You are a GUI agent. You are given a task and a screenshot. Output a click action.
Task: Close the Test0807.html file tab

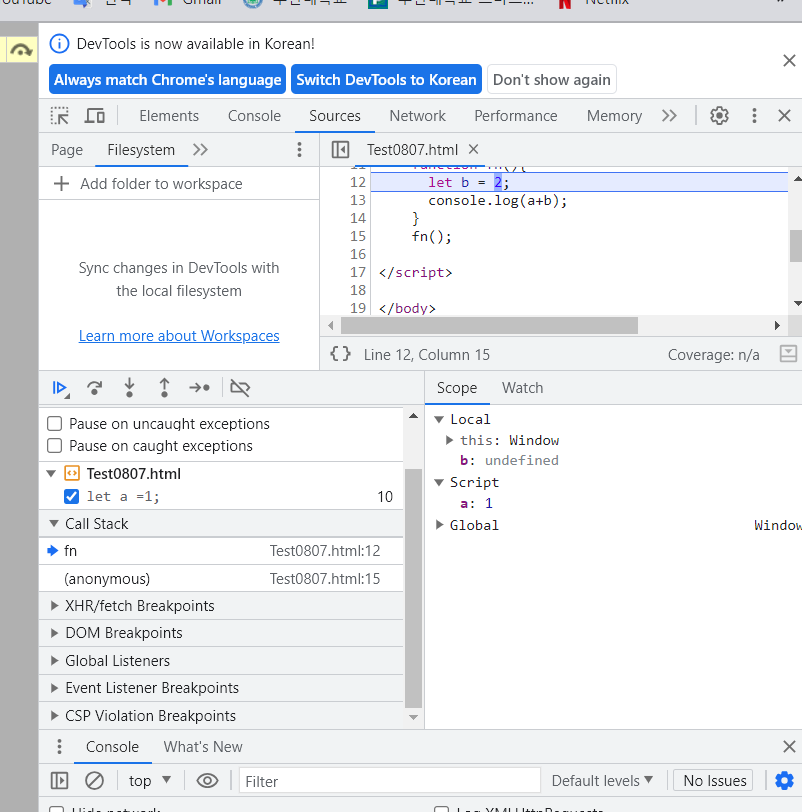click(x=473, y=149)
